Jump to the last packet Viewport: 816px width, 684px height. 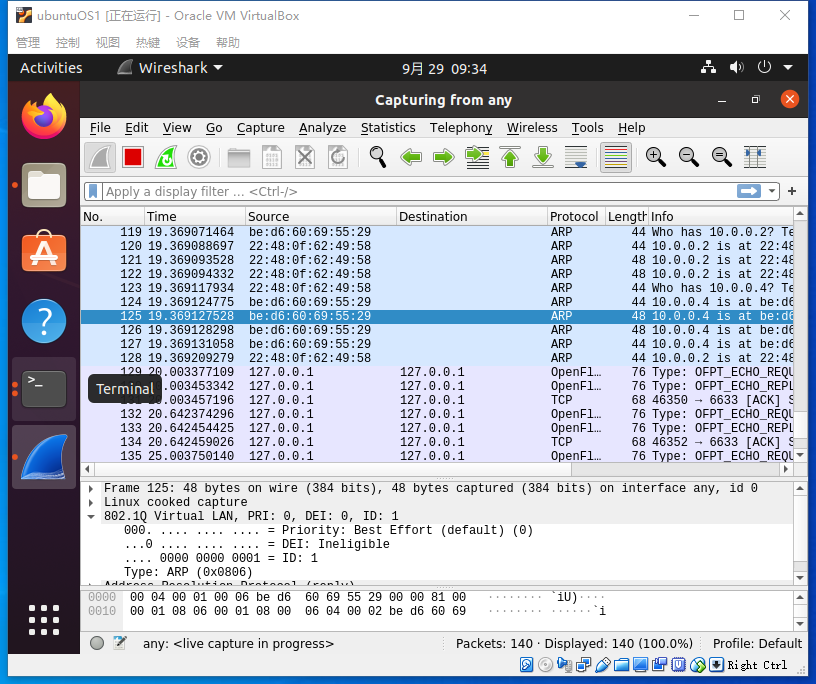[x=543, y=157]
